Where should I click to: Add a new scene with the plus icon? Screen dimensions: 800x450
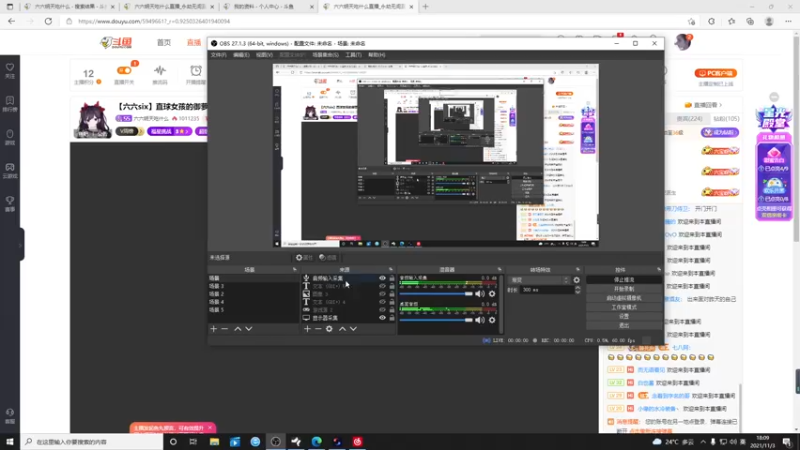(x=214, y=329)
